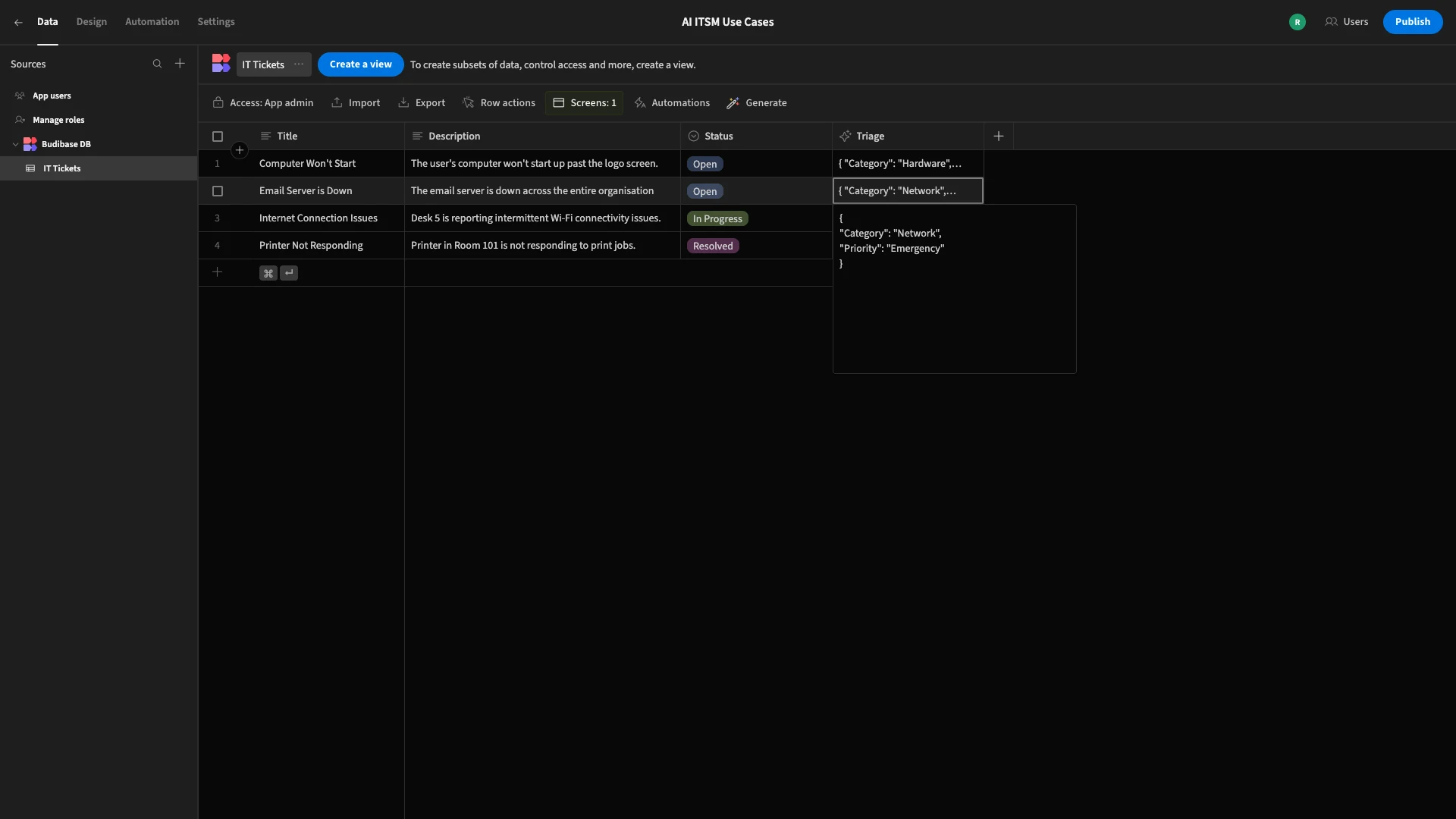This screenshot has width=1456, height=819.
Task: Collapse the Budibase DB tree
Action: coord(15,144)
